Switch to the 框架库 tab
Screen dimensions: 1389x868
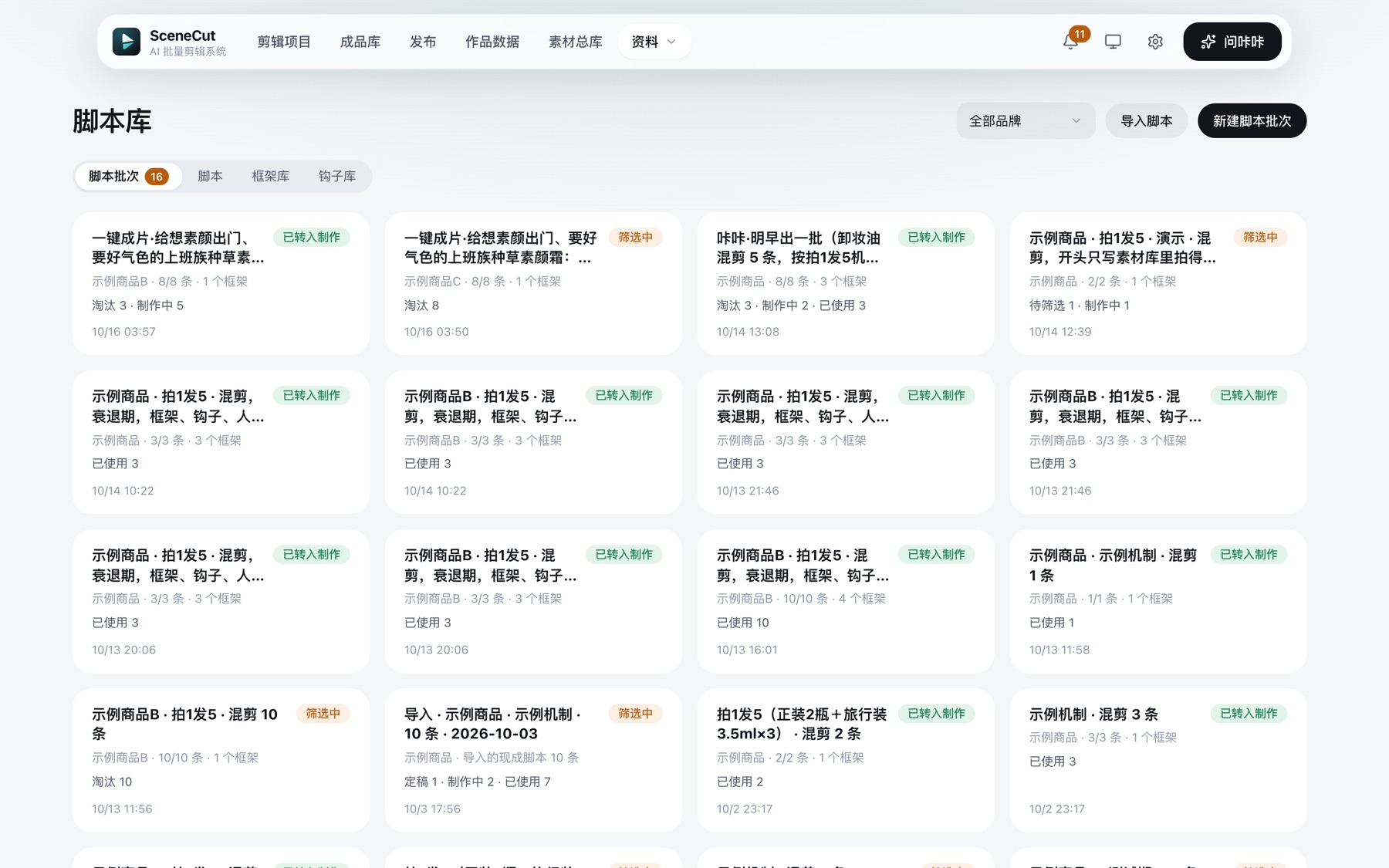(x=270, y=176)
